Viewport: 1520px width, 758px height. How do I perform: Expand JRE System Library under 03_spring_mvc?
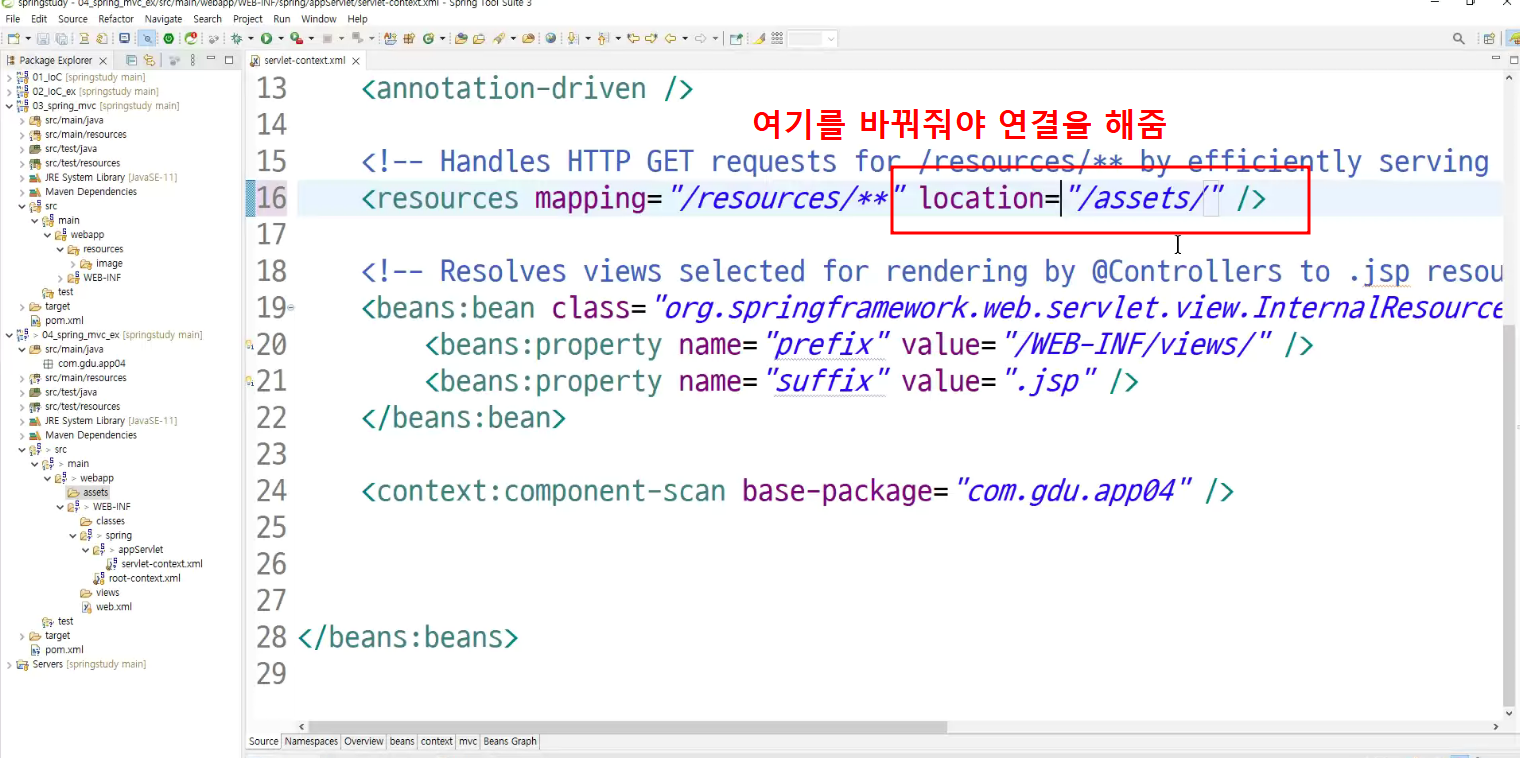22,177
